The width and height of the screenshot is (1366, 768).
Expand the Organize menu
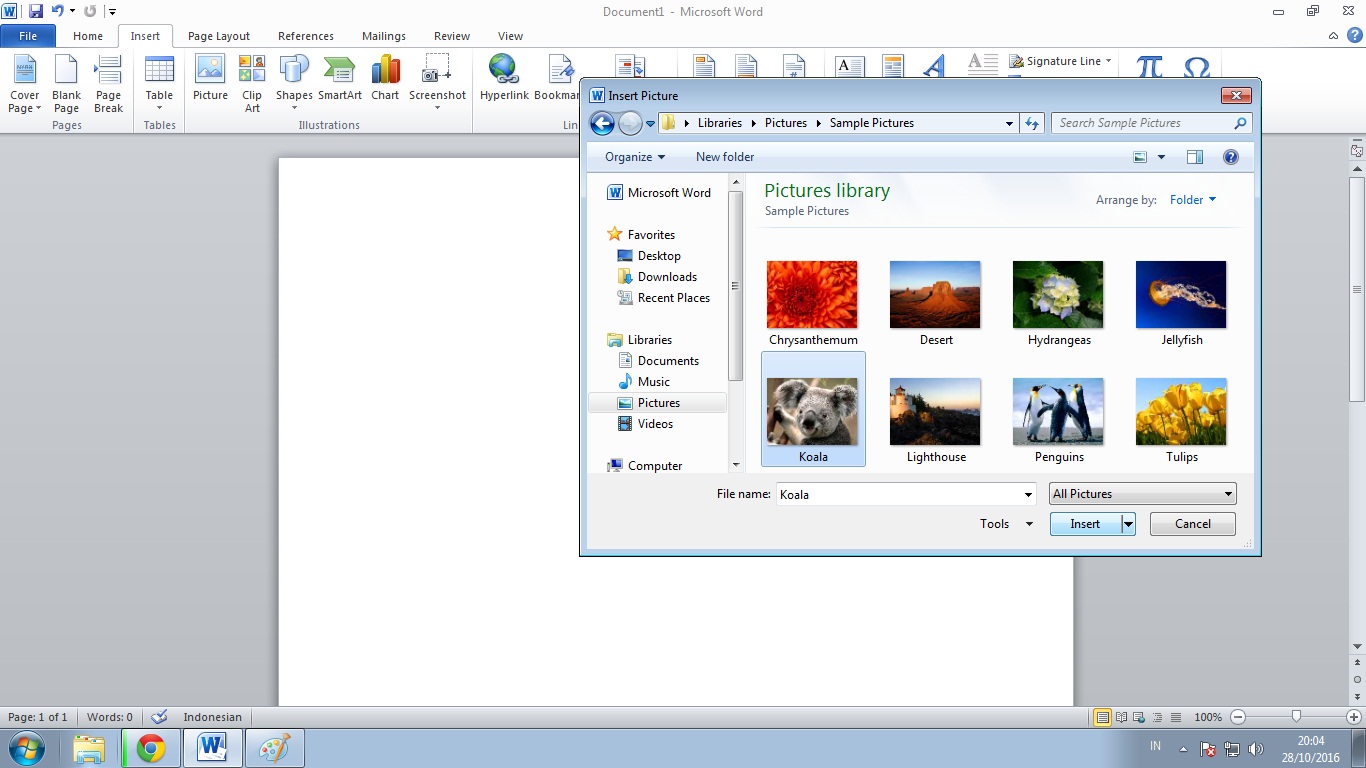(635, 157)
